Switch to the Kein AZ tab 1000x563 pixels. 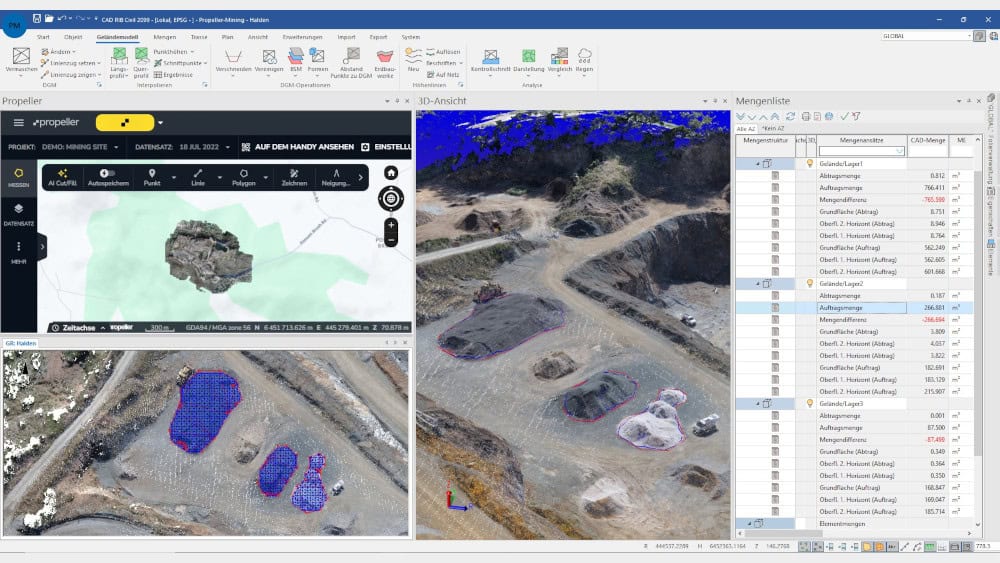point(772,129)
